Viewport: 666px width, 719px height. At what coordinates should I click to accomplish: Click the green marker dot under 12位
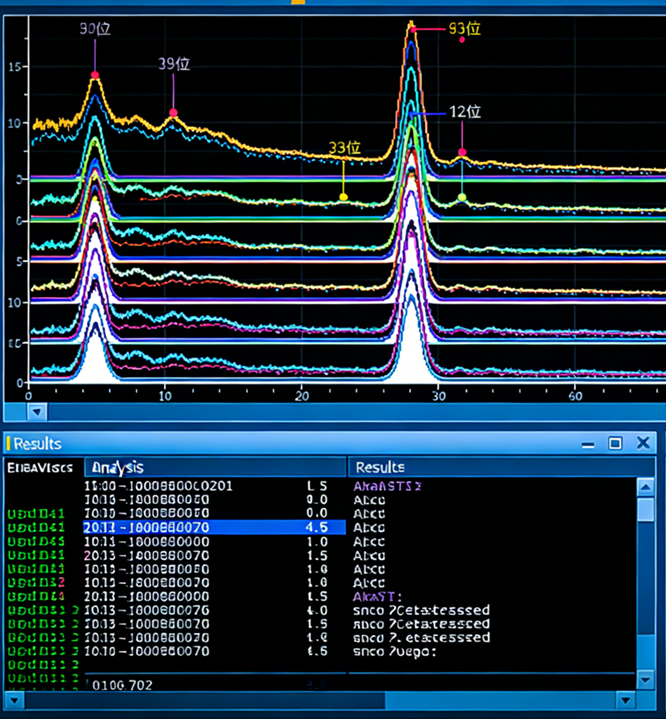(462, 198)
